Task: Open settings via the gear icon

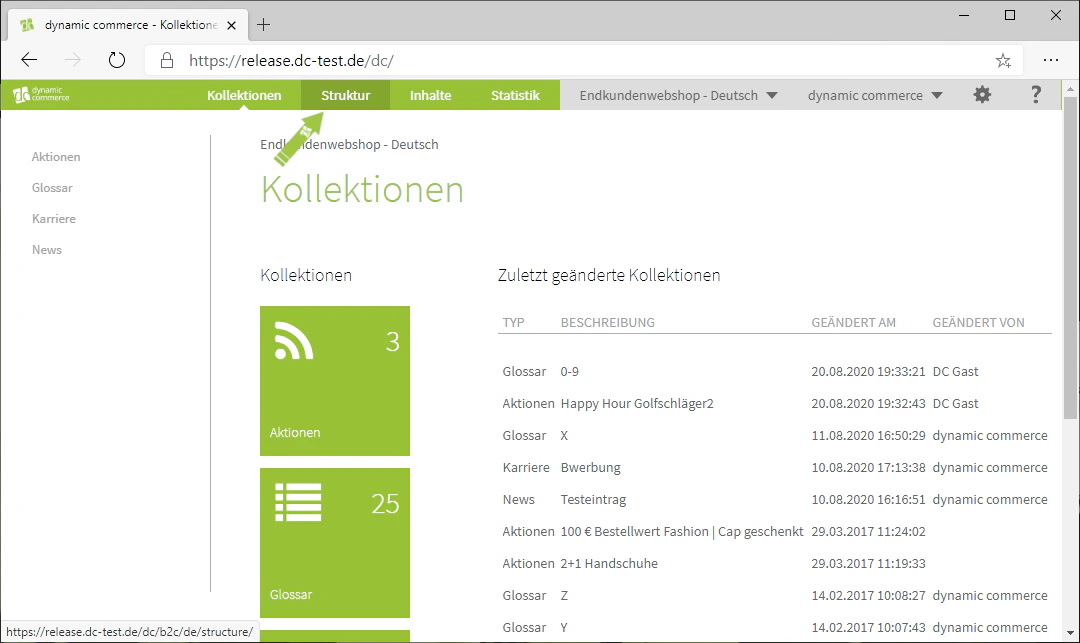Action: point(982,95)
